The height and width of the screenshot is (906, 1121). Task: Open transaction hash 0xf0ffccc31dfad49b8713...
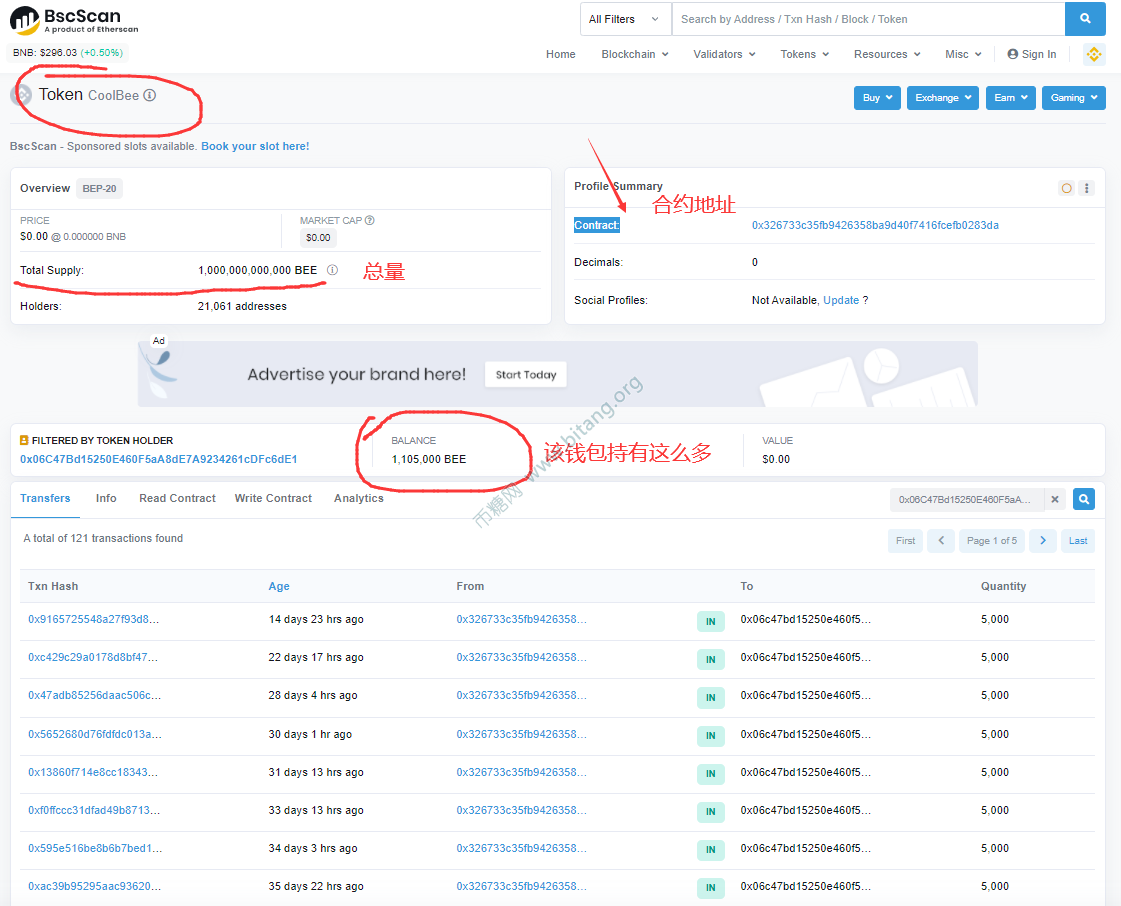pos(94,810)
